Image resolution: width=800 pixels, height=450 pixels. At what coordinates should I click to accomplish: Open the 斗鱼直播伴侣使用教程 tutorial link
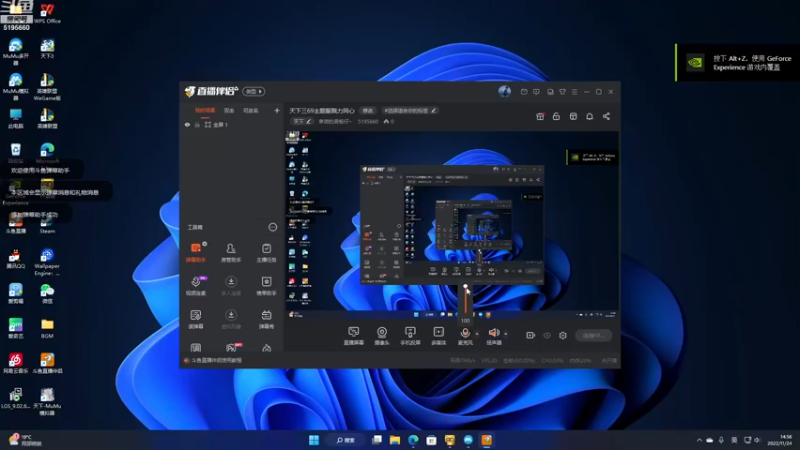(213, 360)
